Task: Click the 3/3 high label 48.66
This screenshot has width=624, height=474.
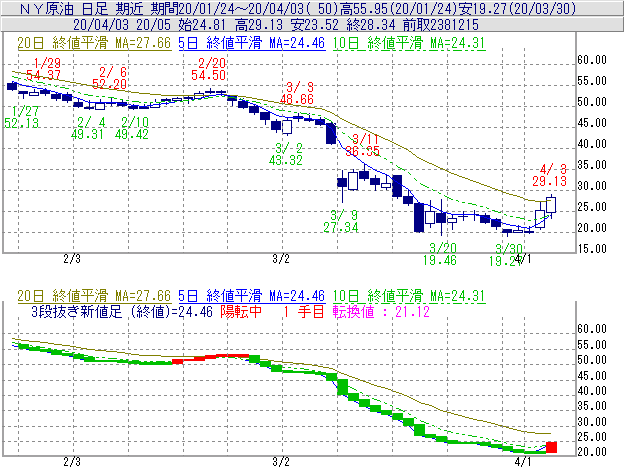Action: point(297,93)
